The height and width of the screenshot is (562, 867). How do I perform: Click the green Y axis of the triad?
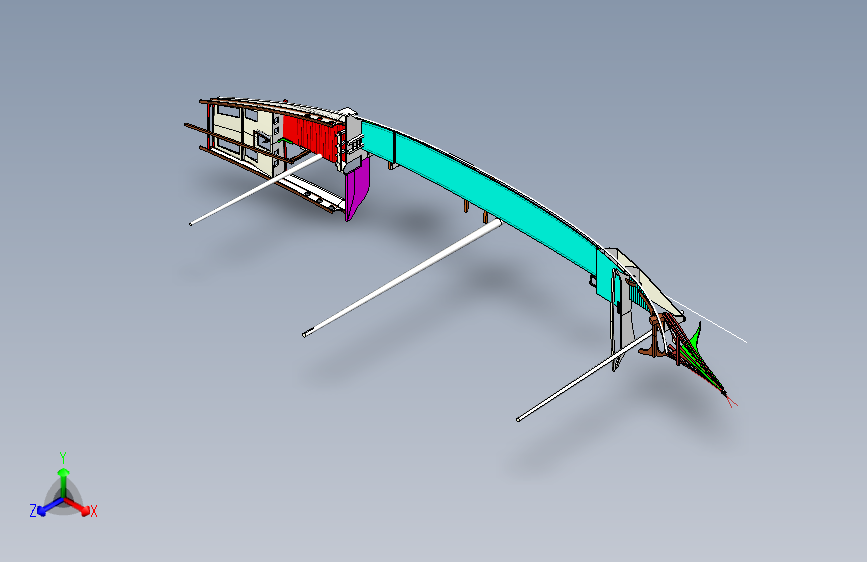[x=64, y=482]
